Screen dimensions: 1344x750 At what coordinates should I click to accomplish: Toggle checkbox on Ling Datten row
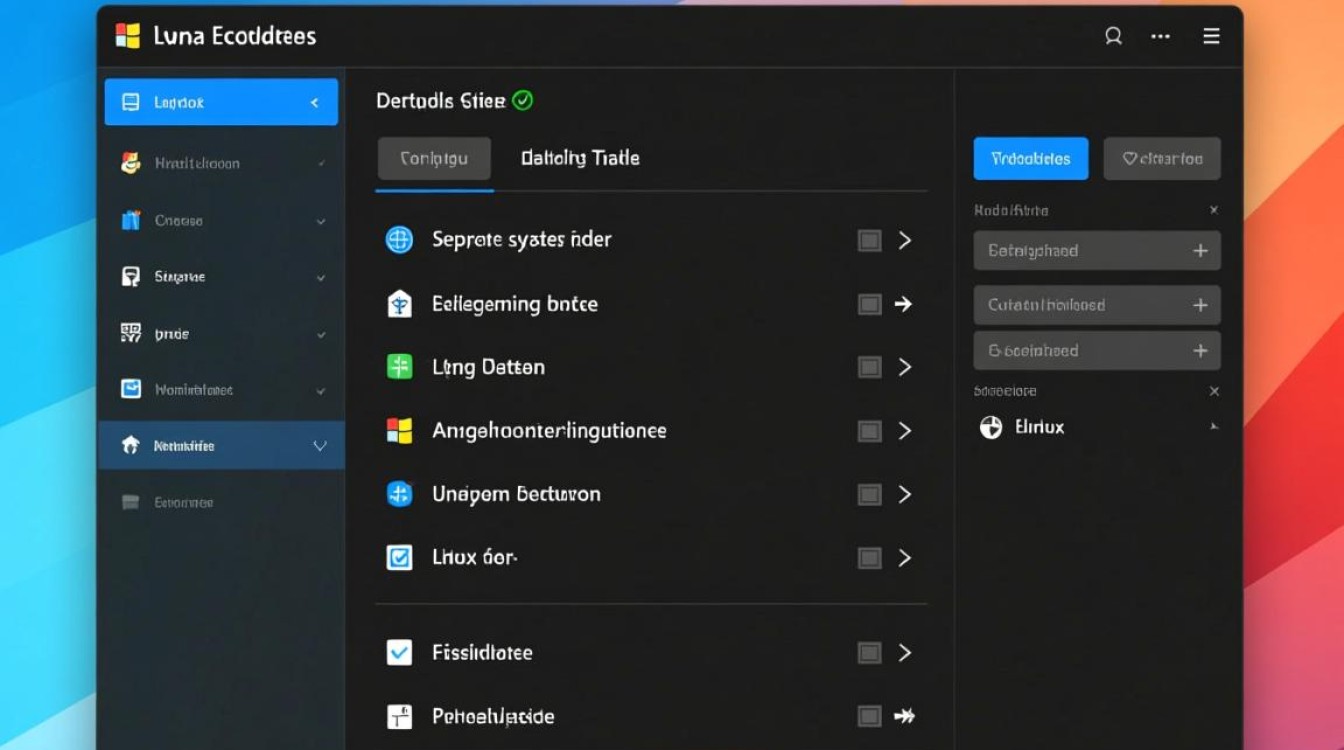[869, 367]
